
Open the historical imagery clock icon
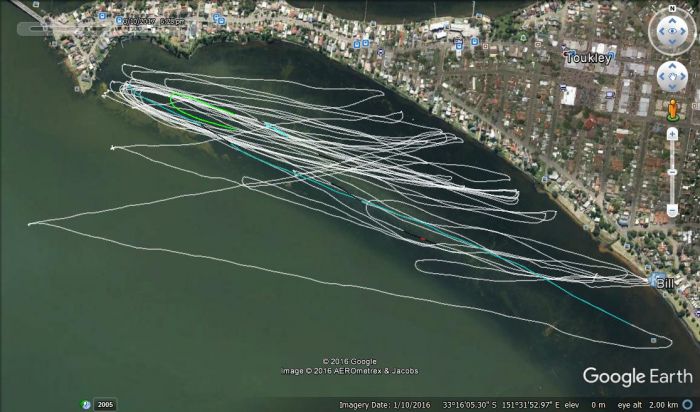pos(86,404)
